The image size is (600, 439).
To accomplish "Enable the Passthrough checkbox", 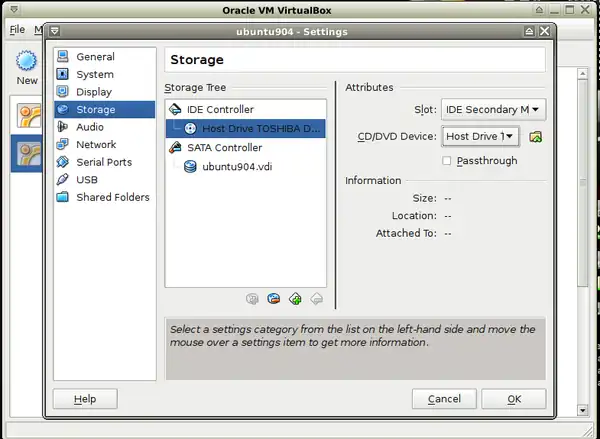I will pos(447,160).
